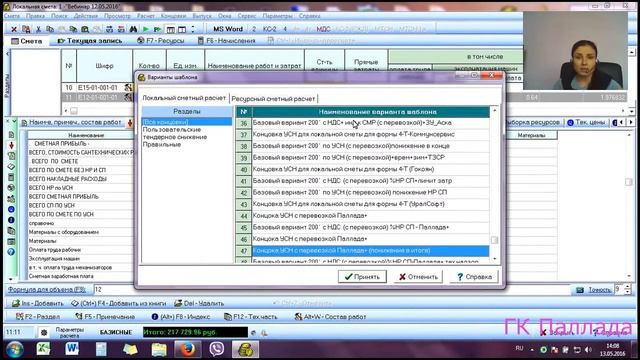Click the Точность spinner arrows
The image size is (640, 360).
tap(627, 290)
